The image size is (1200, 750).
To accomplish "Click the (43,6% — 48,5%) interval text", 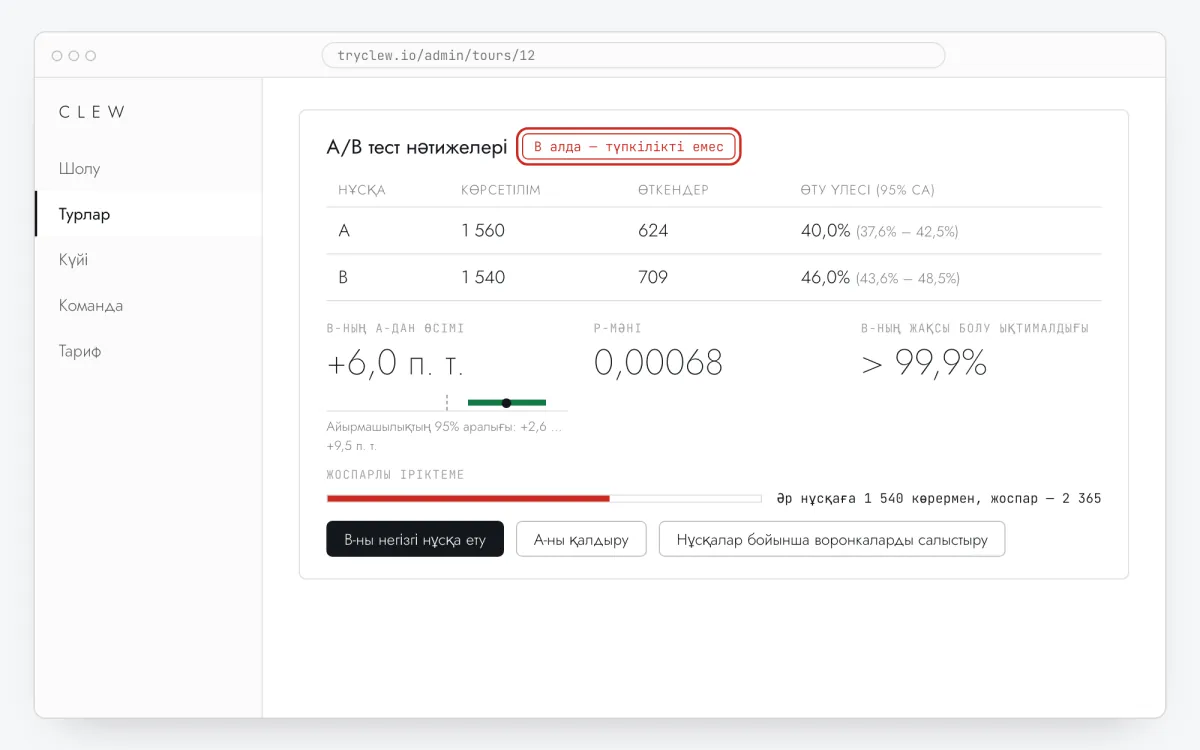I will click(907, 278).
